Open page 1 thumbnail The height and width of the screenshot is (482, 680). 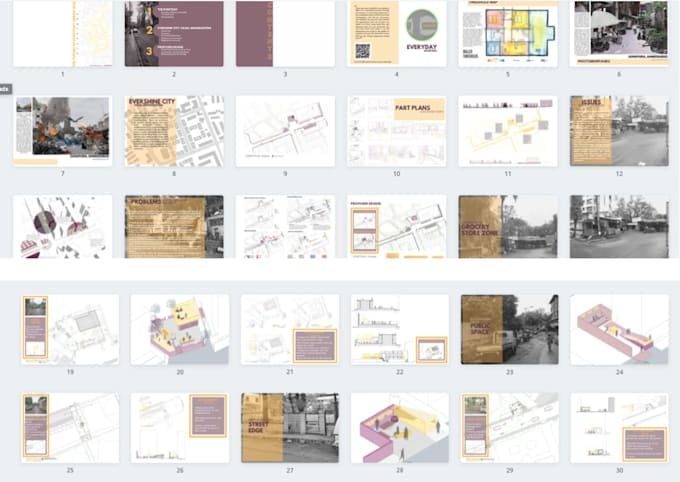click(62, 33)
